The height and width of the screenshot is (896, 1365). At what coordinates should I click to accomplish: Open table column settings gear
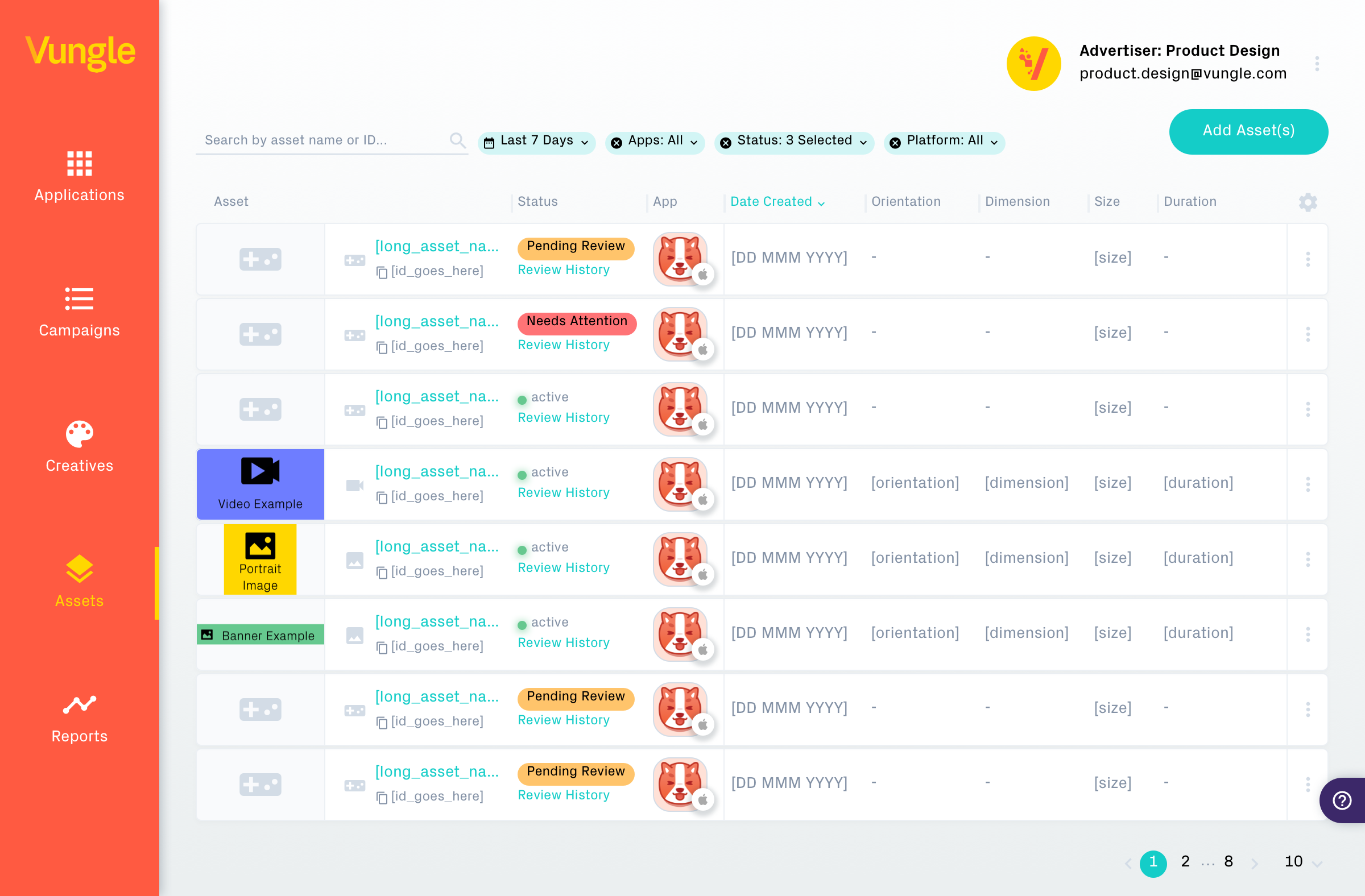tap(1308, 202)
